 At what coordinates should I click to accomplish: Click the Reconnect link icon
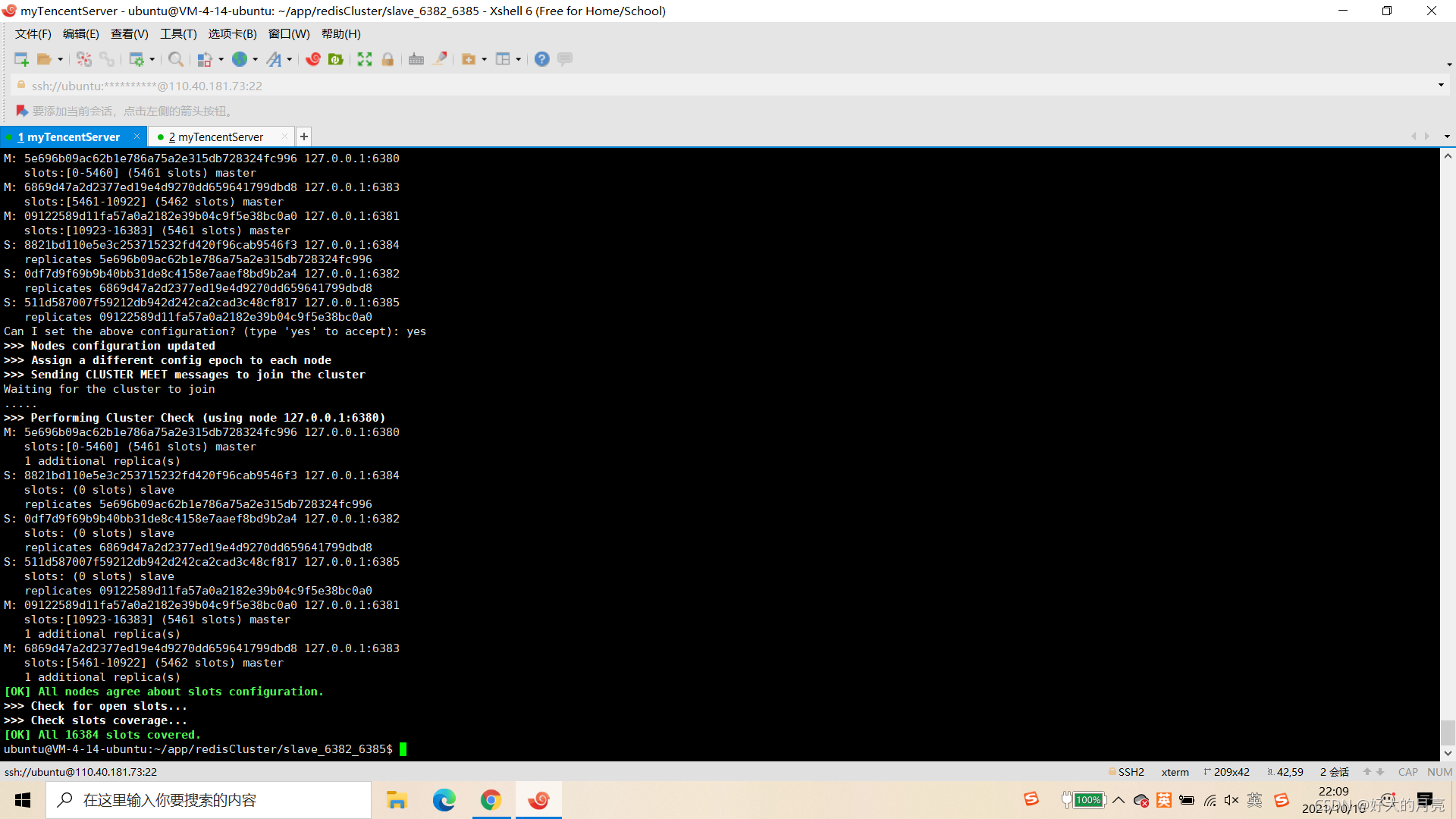tap(107, 59)
